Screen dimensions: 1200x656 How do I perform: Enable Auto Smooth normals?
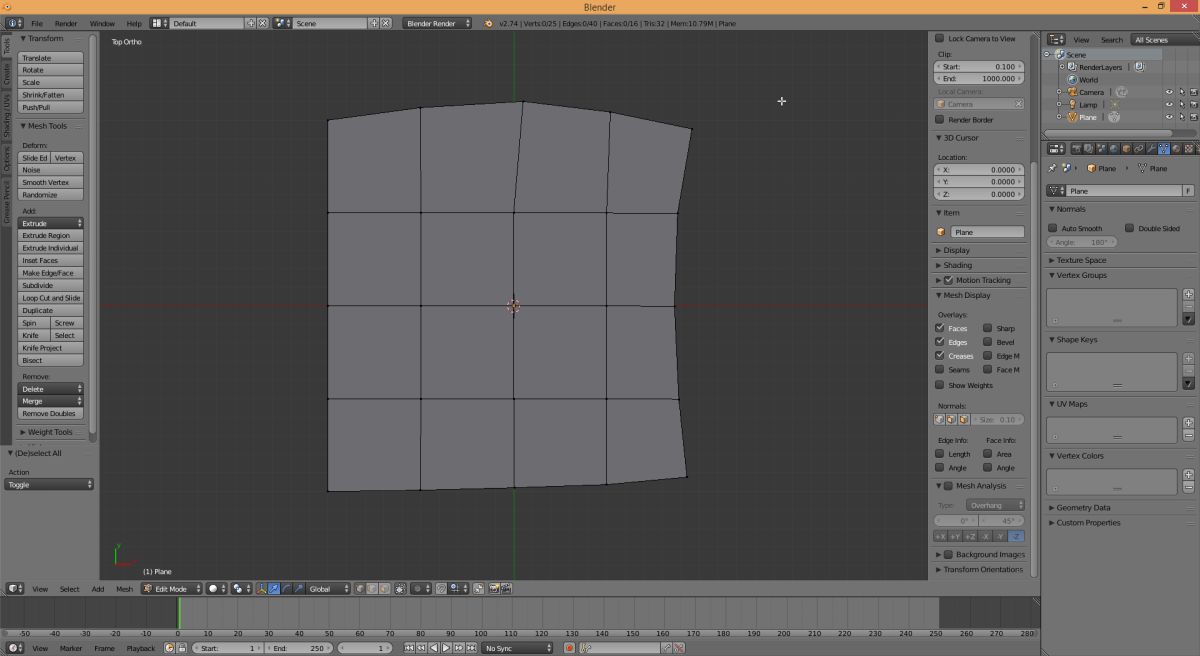[x=1052, y=228]
